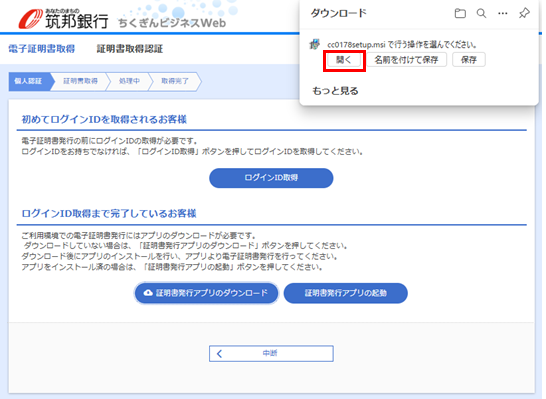The height and width of the screenshot is (399, 546).
Task: Select the 取得完了 step
Action: click(175, 81)
